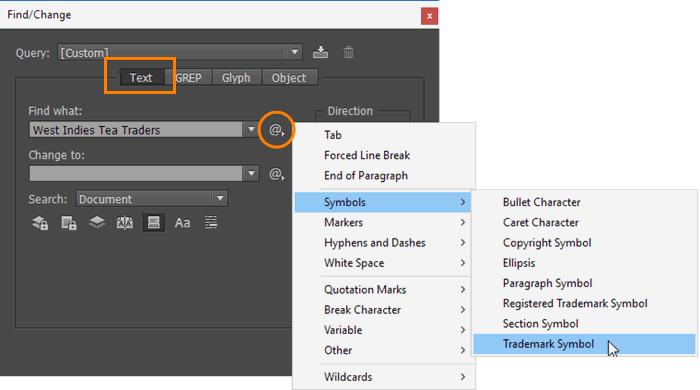Viewport: 700px width, 390px height.
Task: Open the Quotation Marks submenu
Action: tap(384, 290)
